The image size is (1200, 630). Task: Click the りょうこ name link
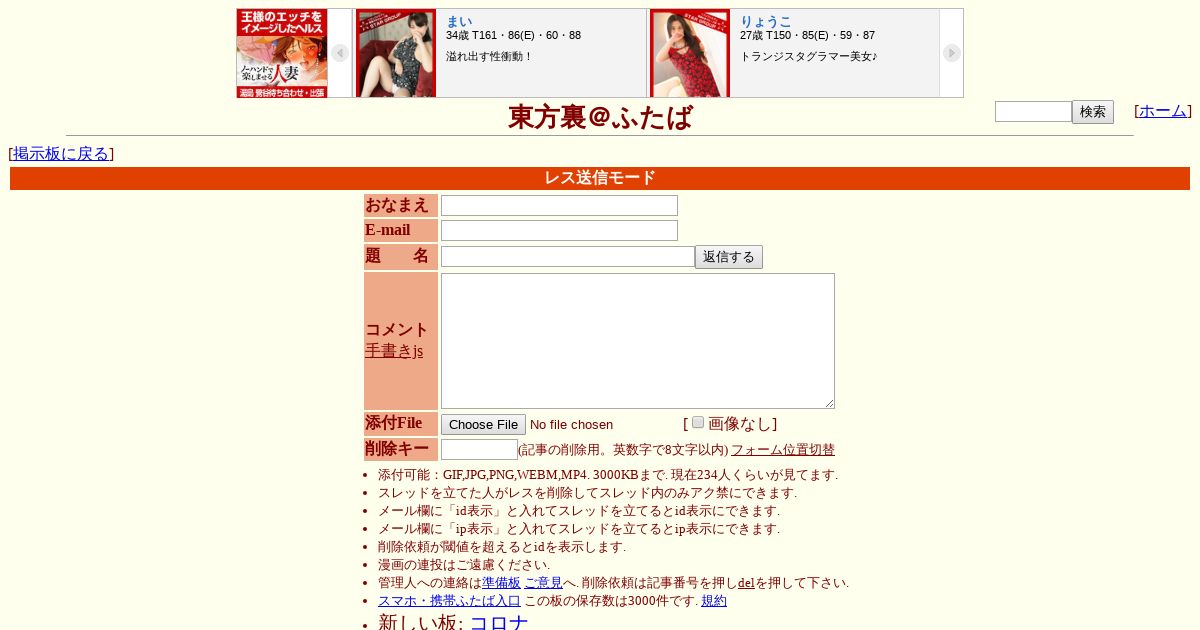tap(766, 21)
